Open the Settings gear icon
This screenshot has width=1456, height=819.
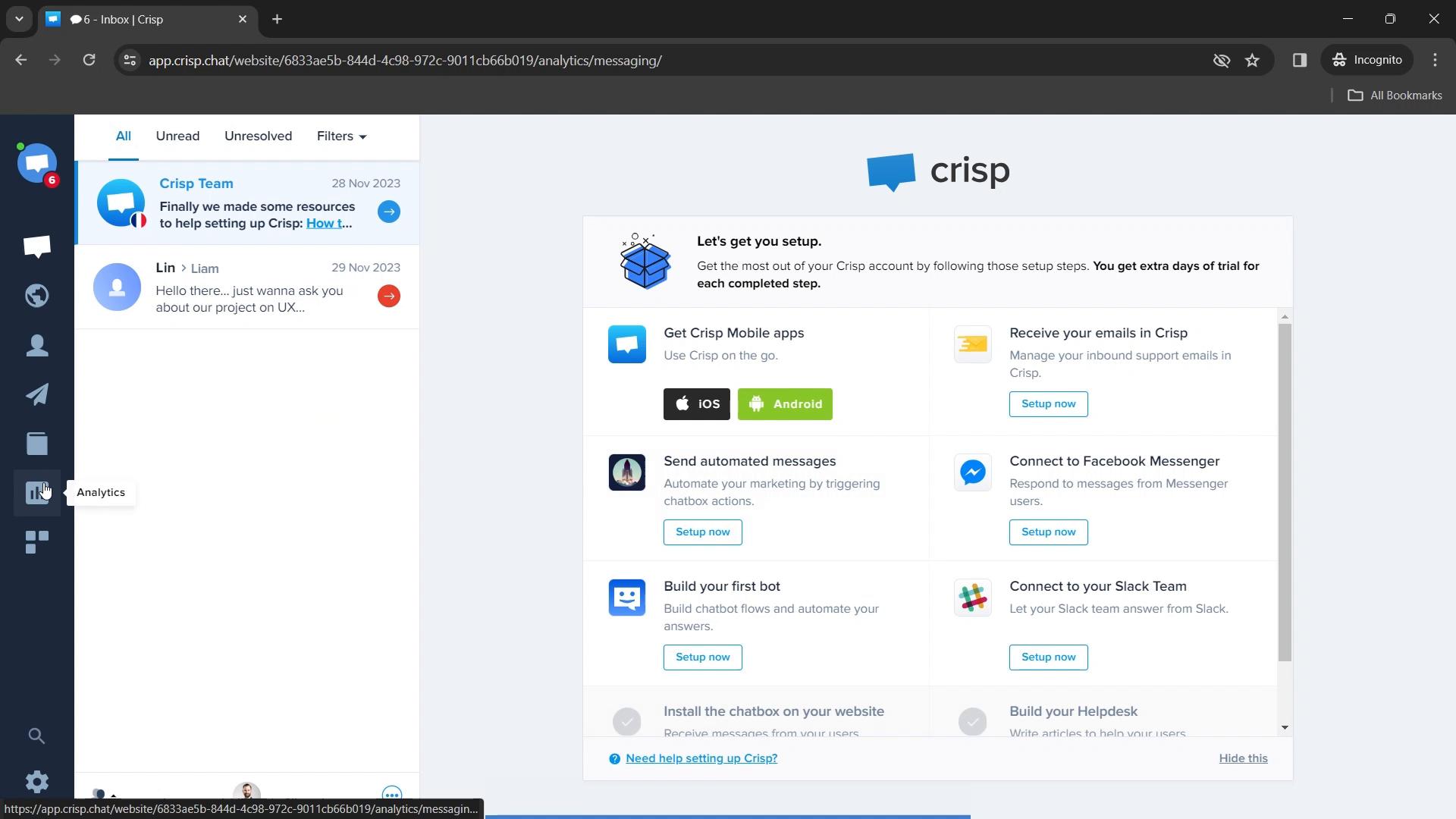coord(37,782)
